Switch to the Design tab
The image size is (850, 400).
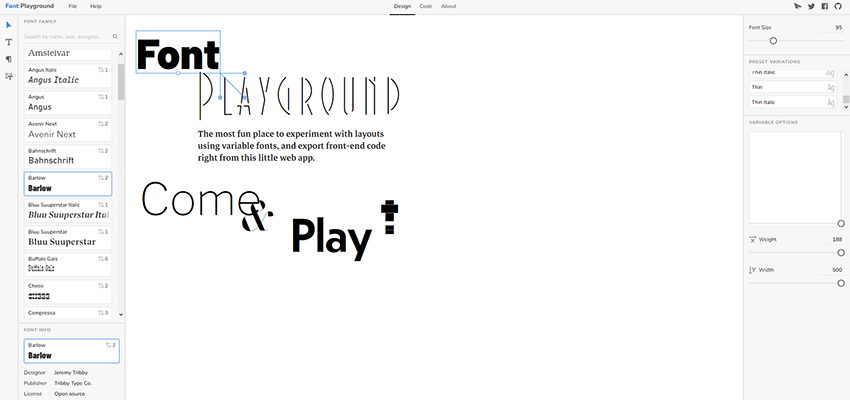pyautogui.click(x=402, y=7)
